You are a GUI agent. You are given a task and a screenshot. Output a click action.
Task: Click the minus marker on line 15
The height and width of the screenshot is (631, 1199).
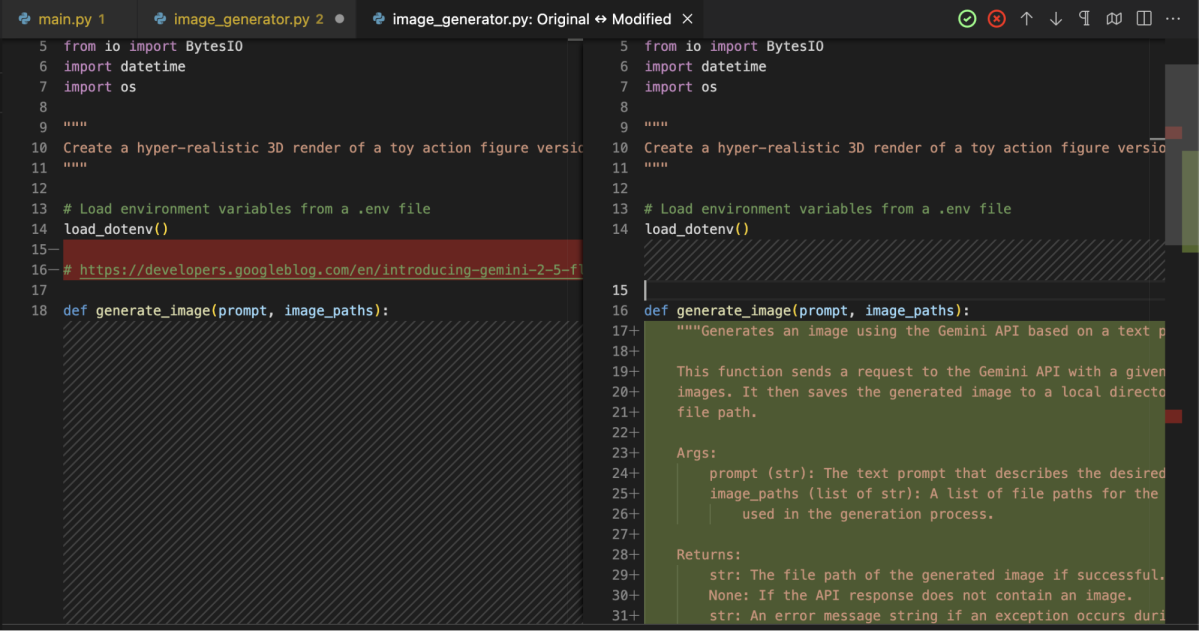(52, 249)
